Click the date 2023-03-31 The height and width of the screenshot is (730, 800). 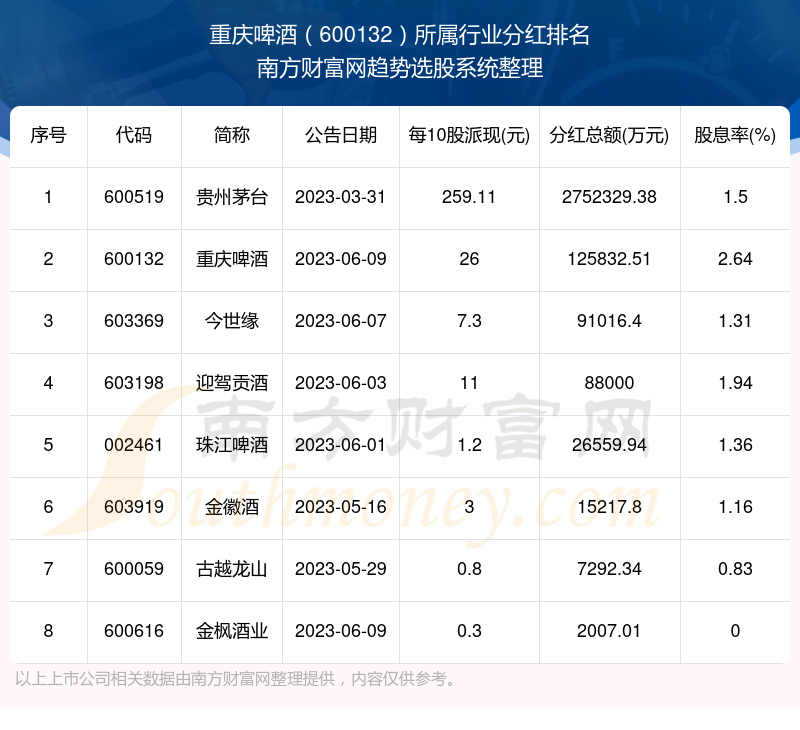pyautogui.click(x=340, y=197)
